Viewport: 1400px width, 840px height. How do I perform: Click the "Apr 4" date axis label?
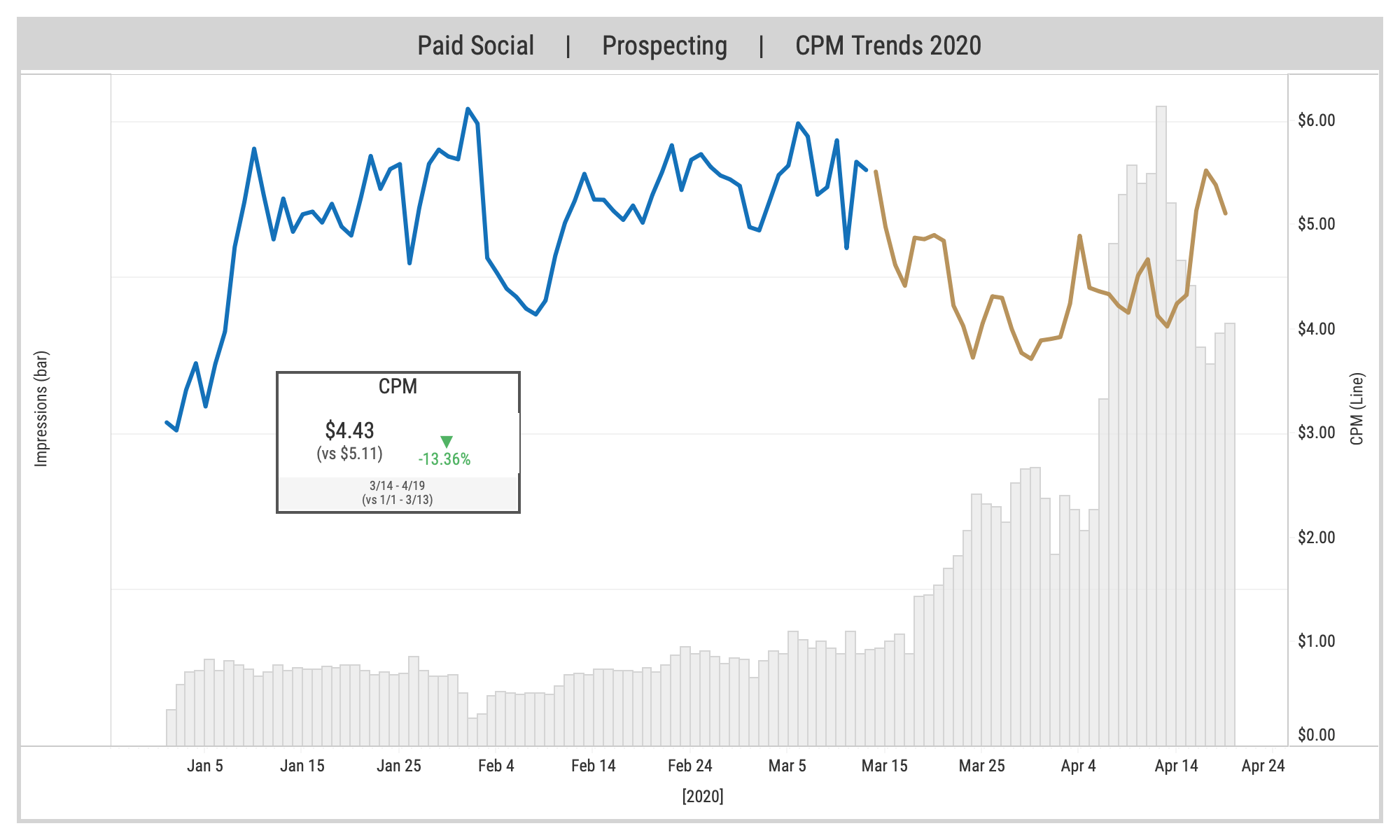(1079, 766)
